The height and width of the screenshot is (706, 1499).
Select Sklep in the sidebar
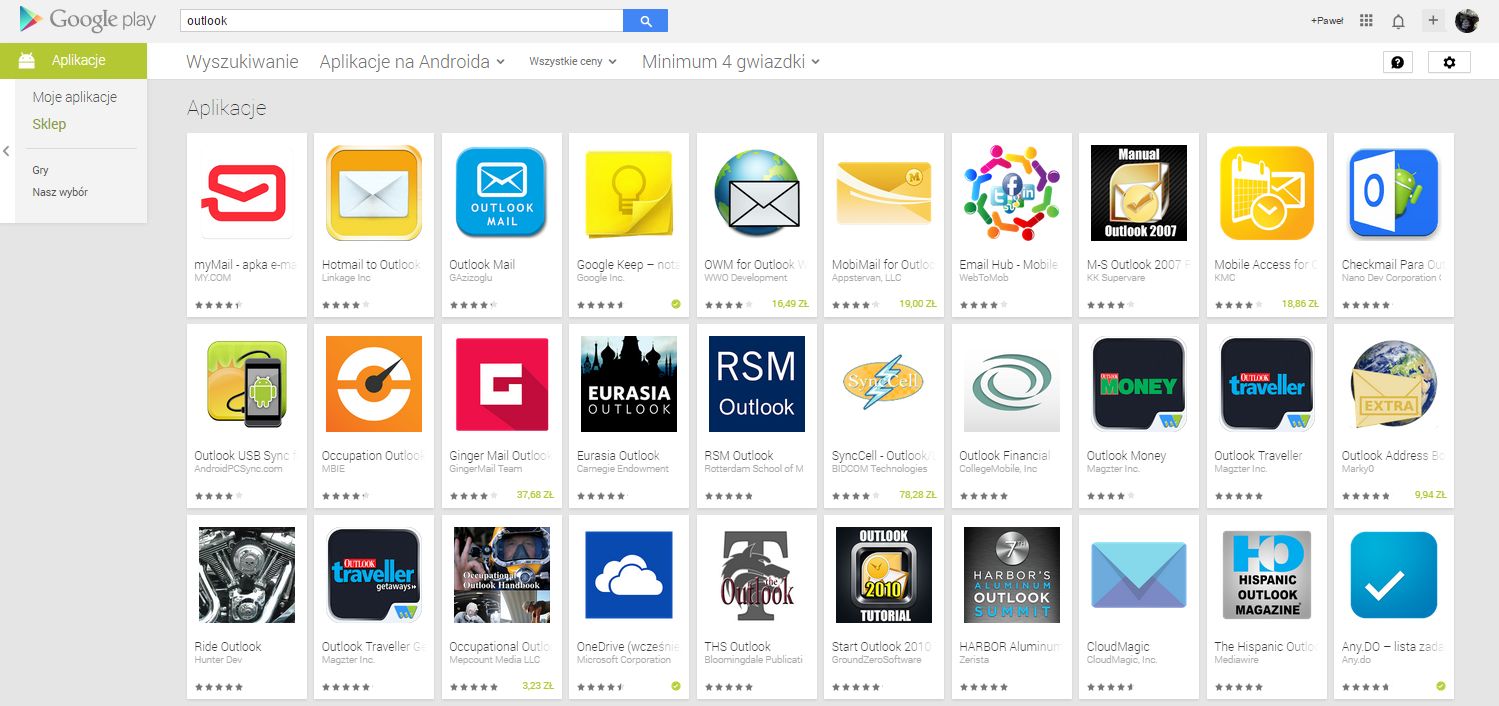(x=49, y=124)
